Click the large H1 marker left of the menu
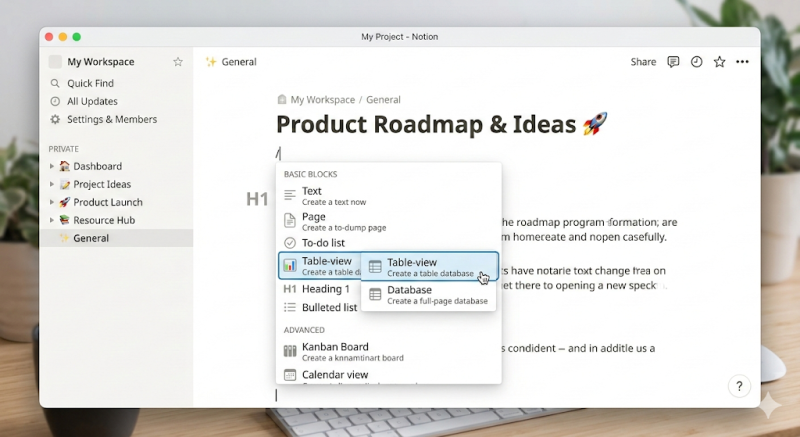 tap(257, 198)
